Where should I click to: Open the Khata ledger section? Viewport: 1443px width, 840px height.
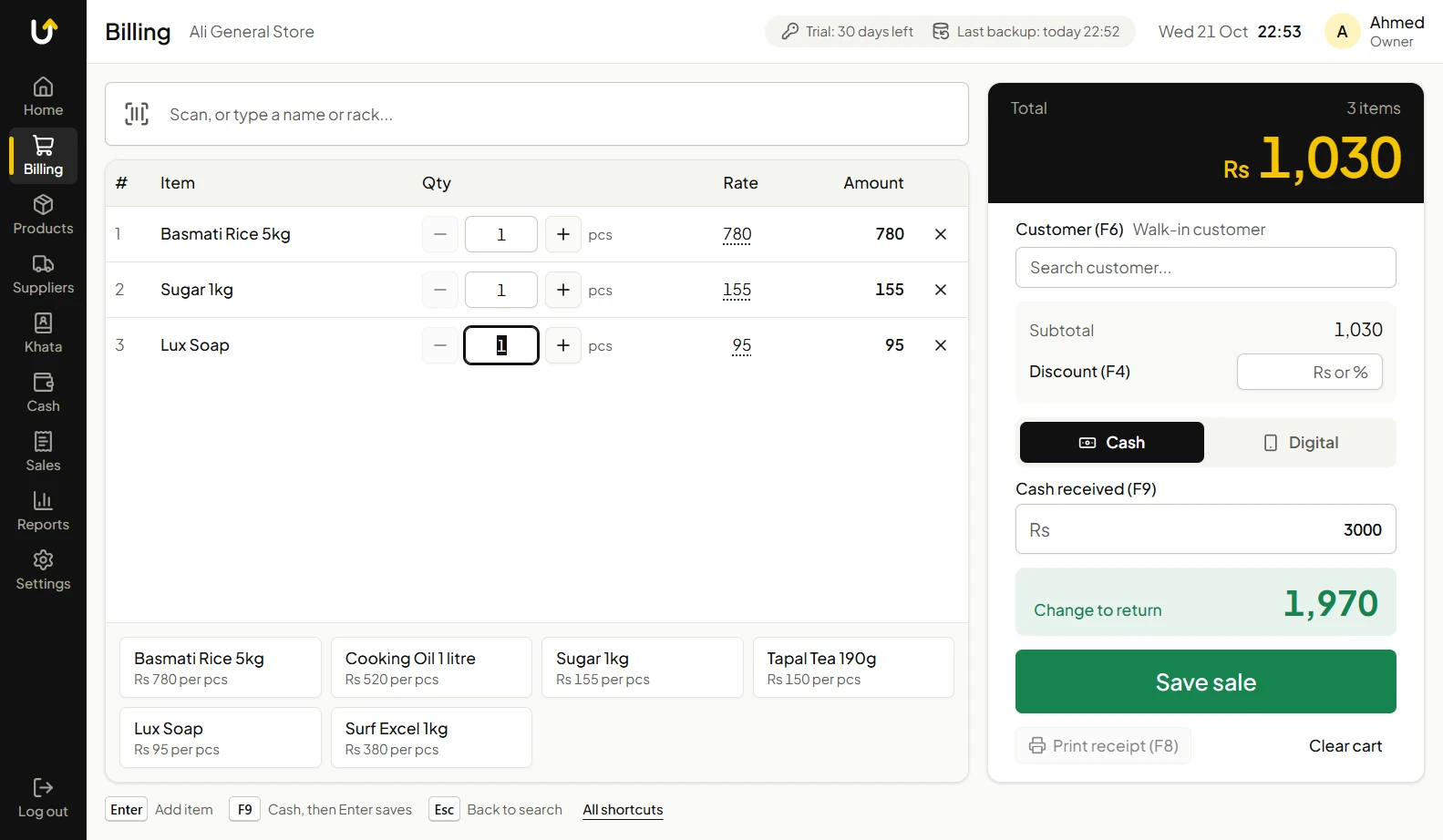click(x=43, y=334)
